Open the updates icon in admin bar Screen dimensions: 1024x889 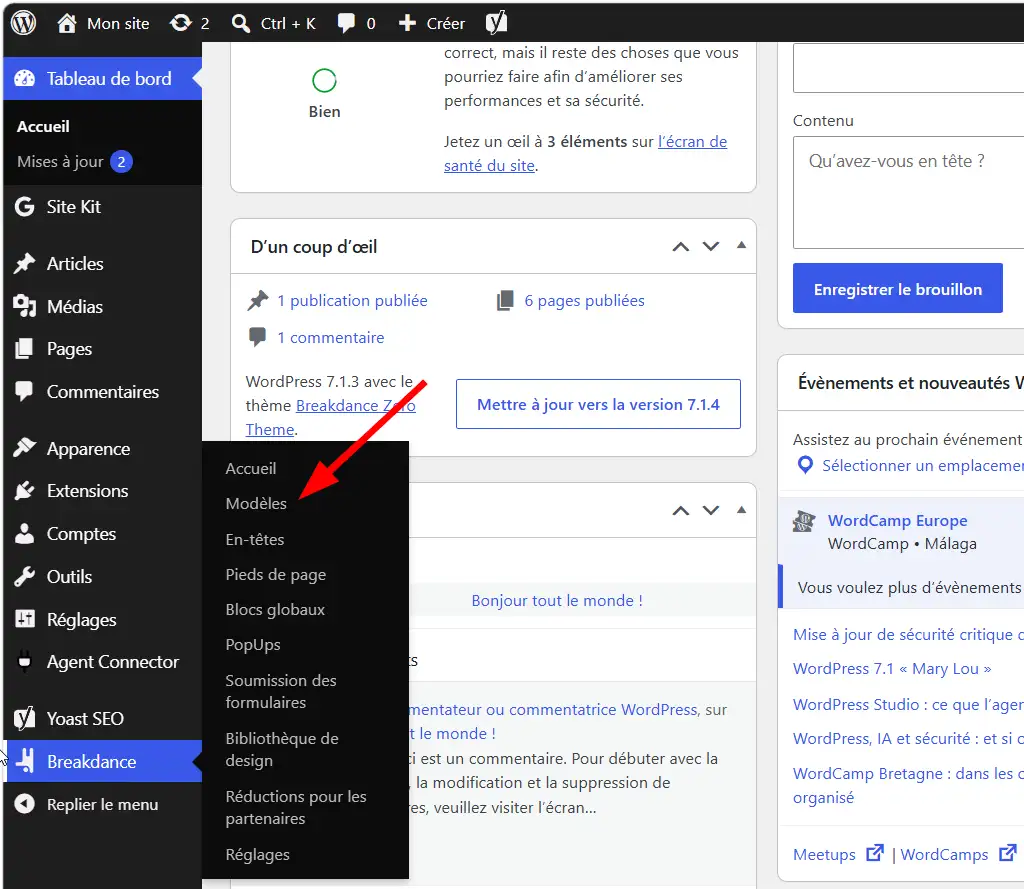pyautogui.click(x=189, y=24)
